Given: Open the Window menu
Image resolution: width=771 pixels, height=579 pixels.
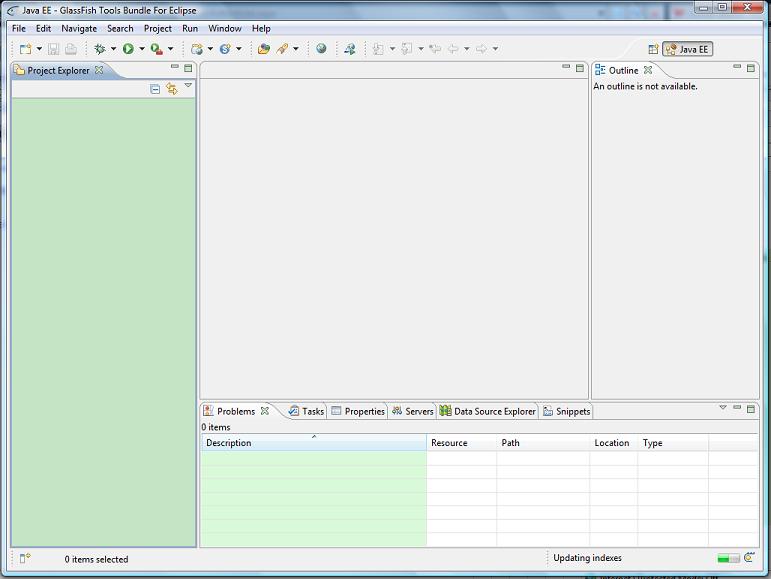Looking at the screenshot, I should [x=225, y=29].
